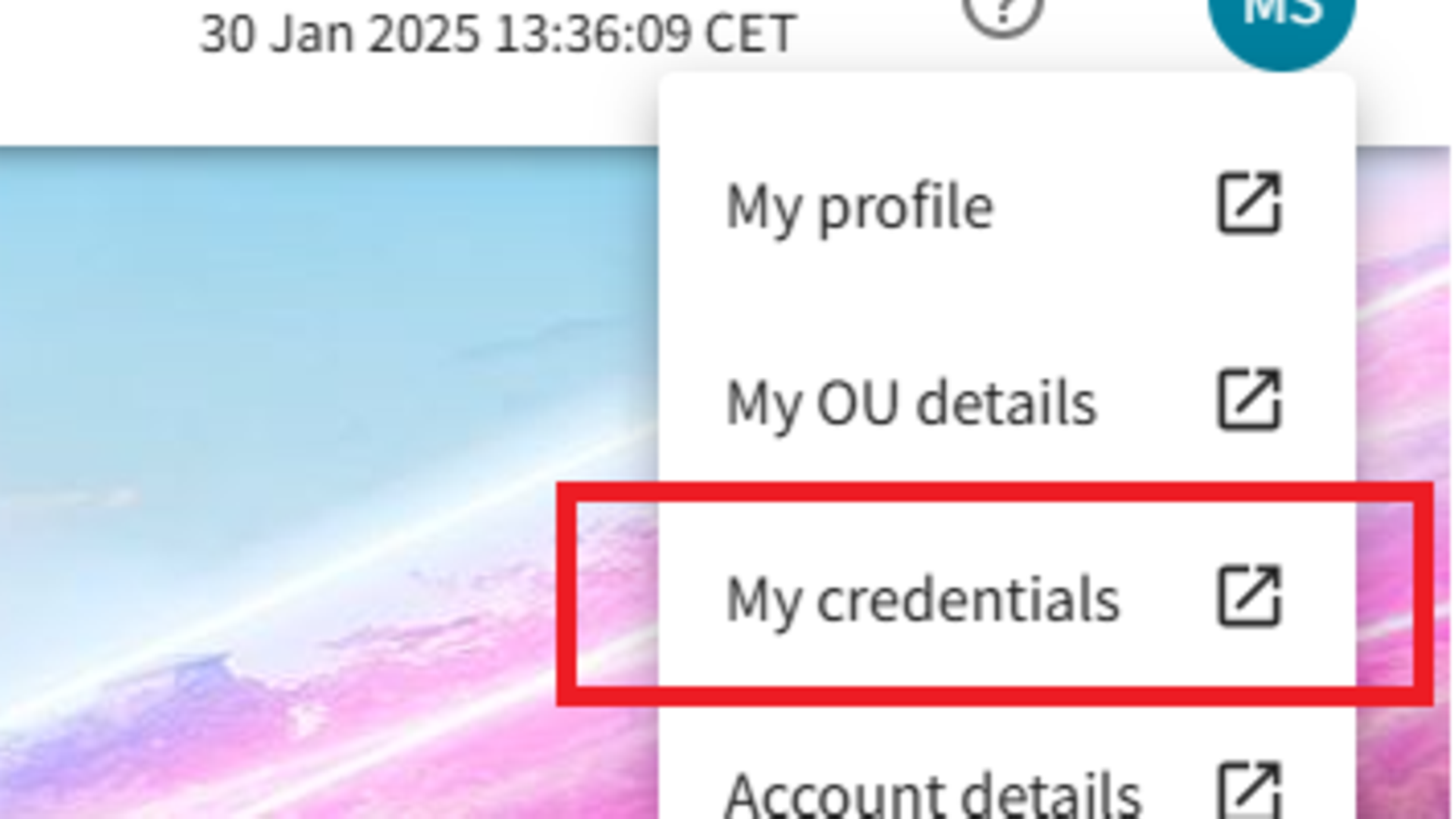1456x819 pixels.
Task: Click the external-link icon beside Account details
Action: click(x=1249, y=792)
